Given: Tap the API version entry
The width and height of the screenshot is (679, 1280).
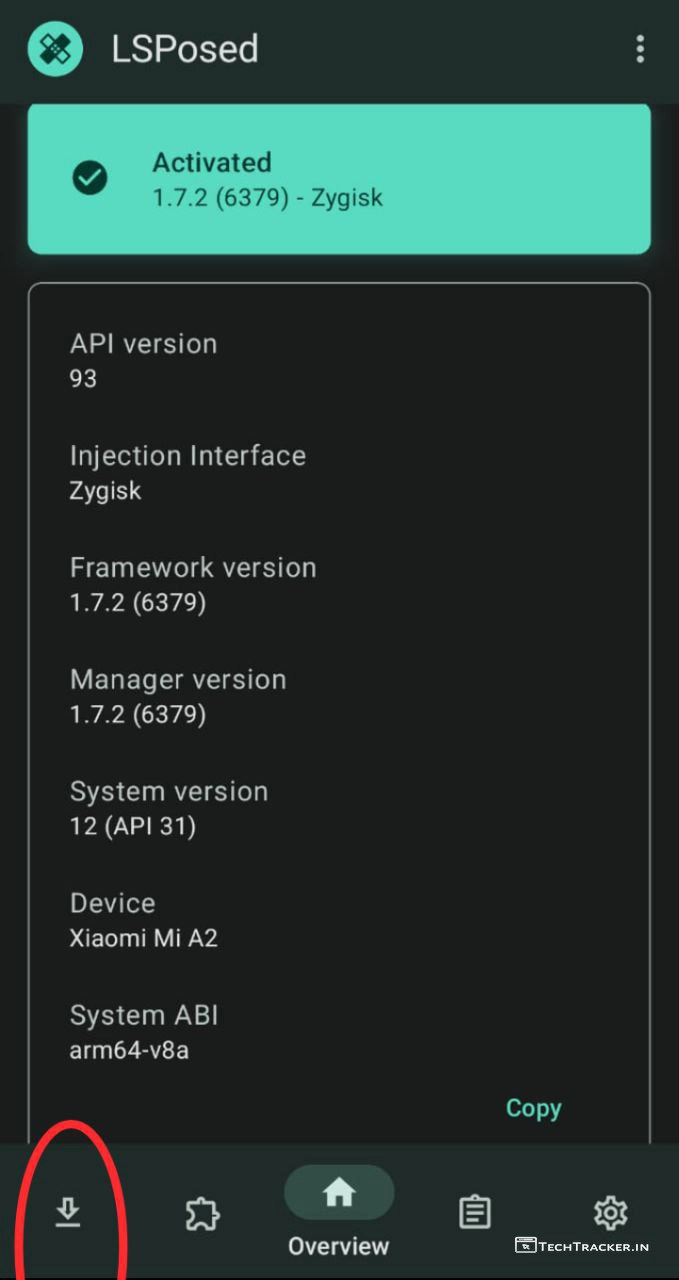Looking at the screenshot, I should [143, 360].
